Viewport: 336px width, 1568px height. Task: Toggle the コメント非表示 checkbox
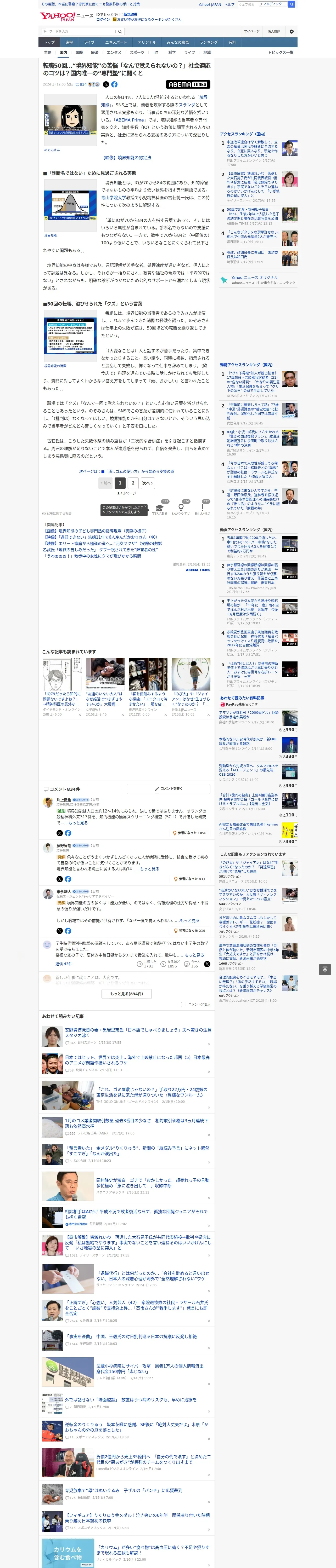tap(183, 1005)
